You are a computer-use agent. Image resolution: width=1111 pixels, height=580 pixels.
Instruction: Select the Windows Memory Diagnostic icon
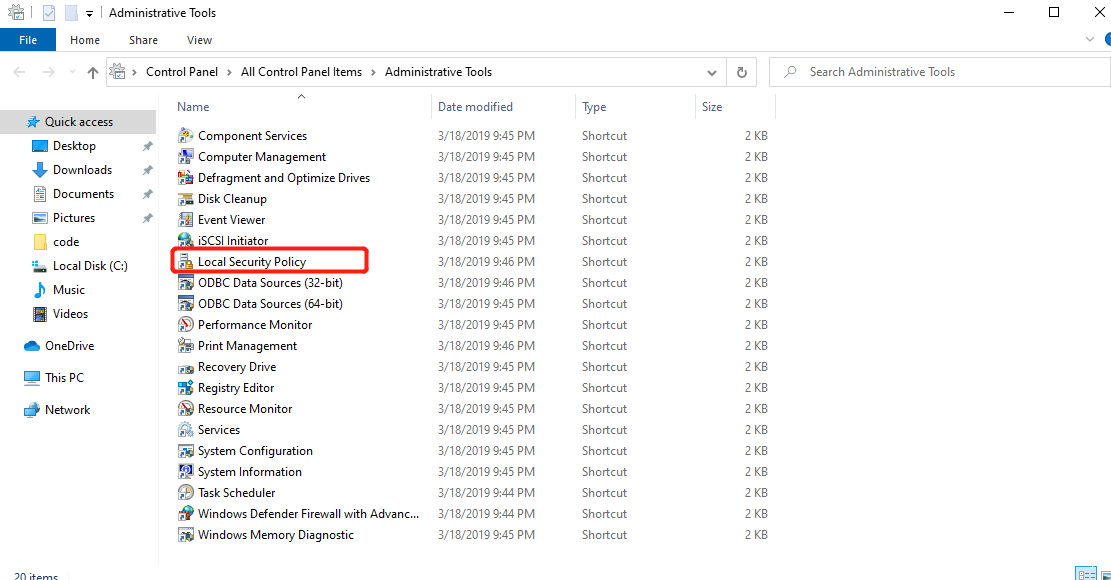point(186,535)
